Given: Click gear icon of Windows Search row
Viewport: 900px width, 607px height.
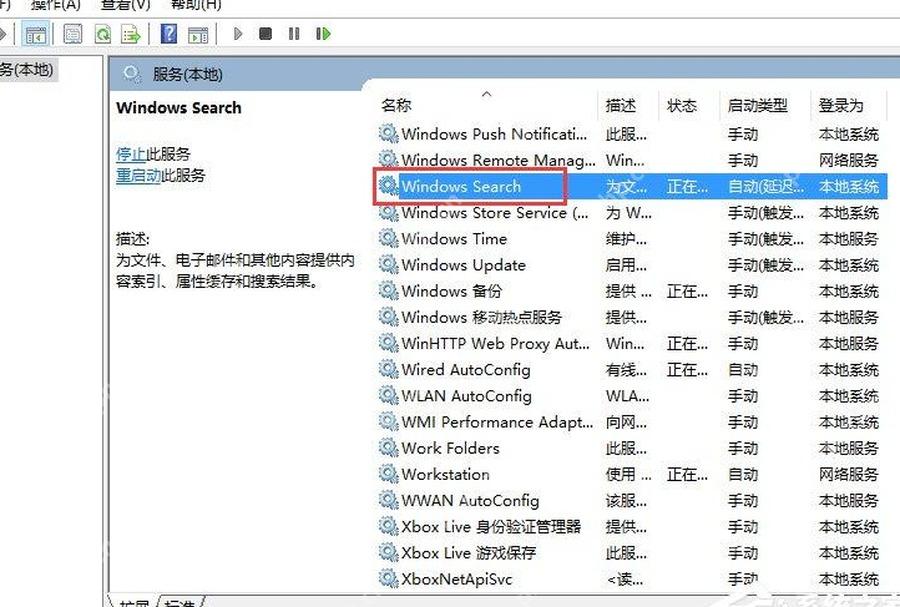Looking at the screenshot, I should pyautogui.click(x=389, y=186).
